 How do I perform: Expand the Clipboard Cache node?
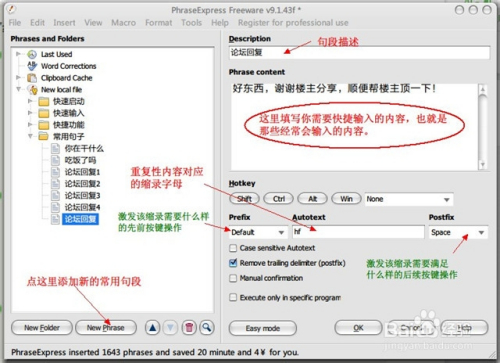[19, 78]
